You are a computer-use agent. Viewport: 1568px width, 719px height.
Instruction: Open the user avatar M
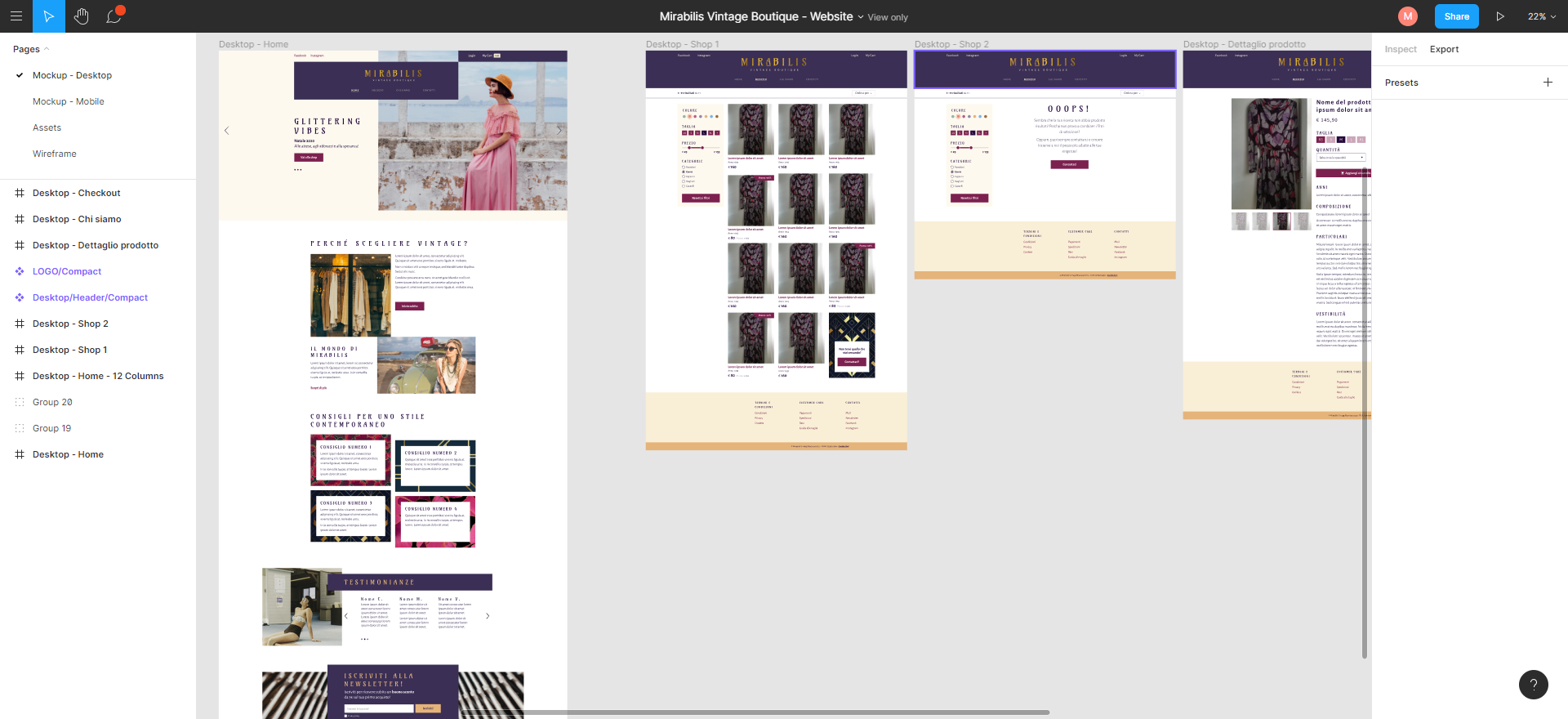[x=1407, y=16]
